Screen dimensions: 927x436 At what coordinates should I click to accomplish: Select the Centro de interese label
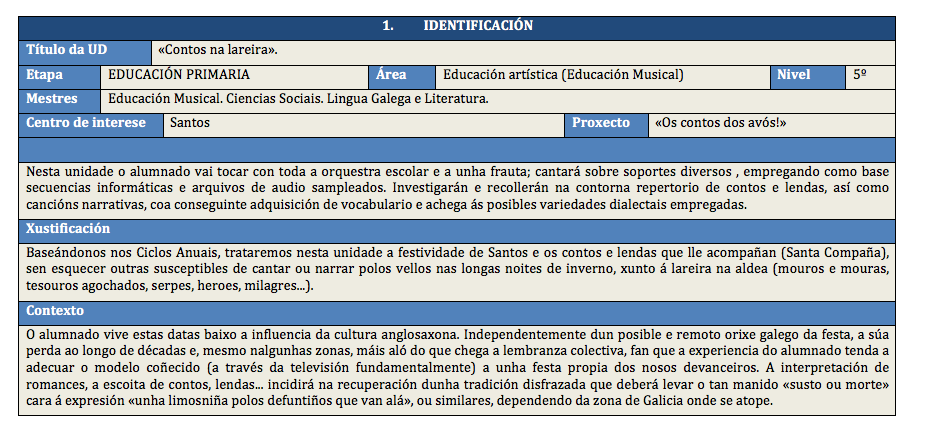[91, 124]
